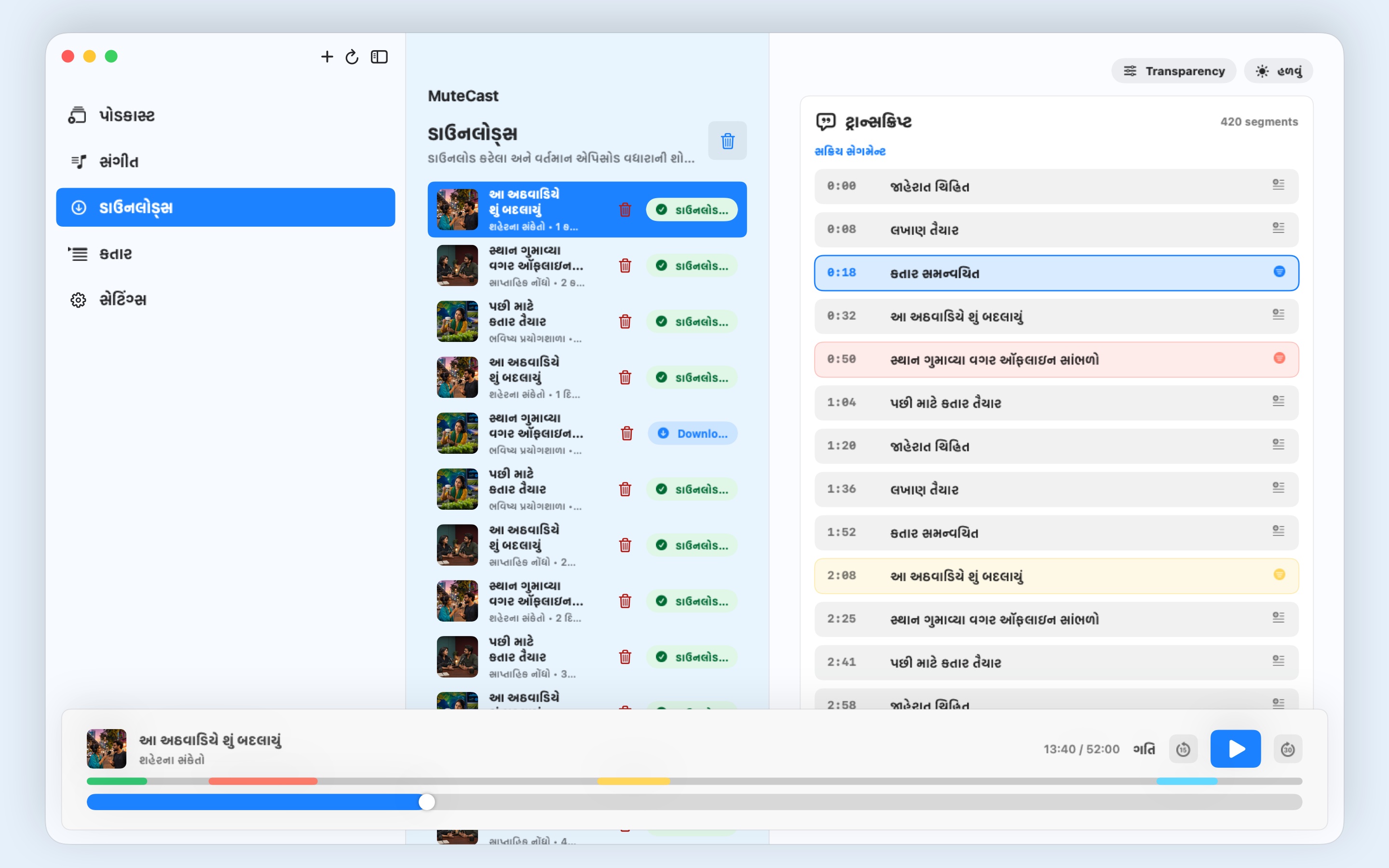Click the now-playing artwork in player bar

tap(106, 748)
